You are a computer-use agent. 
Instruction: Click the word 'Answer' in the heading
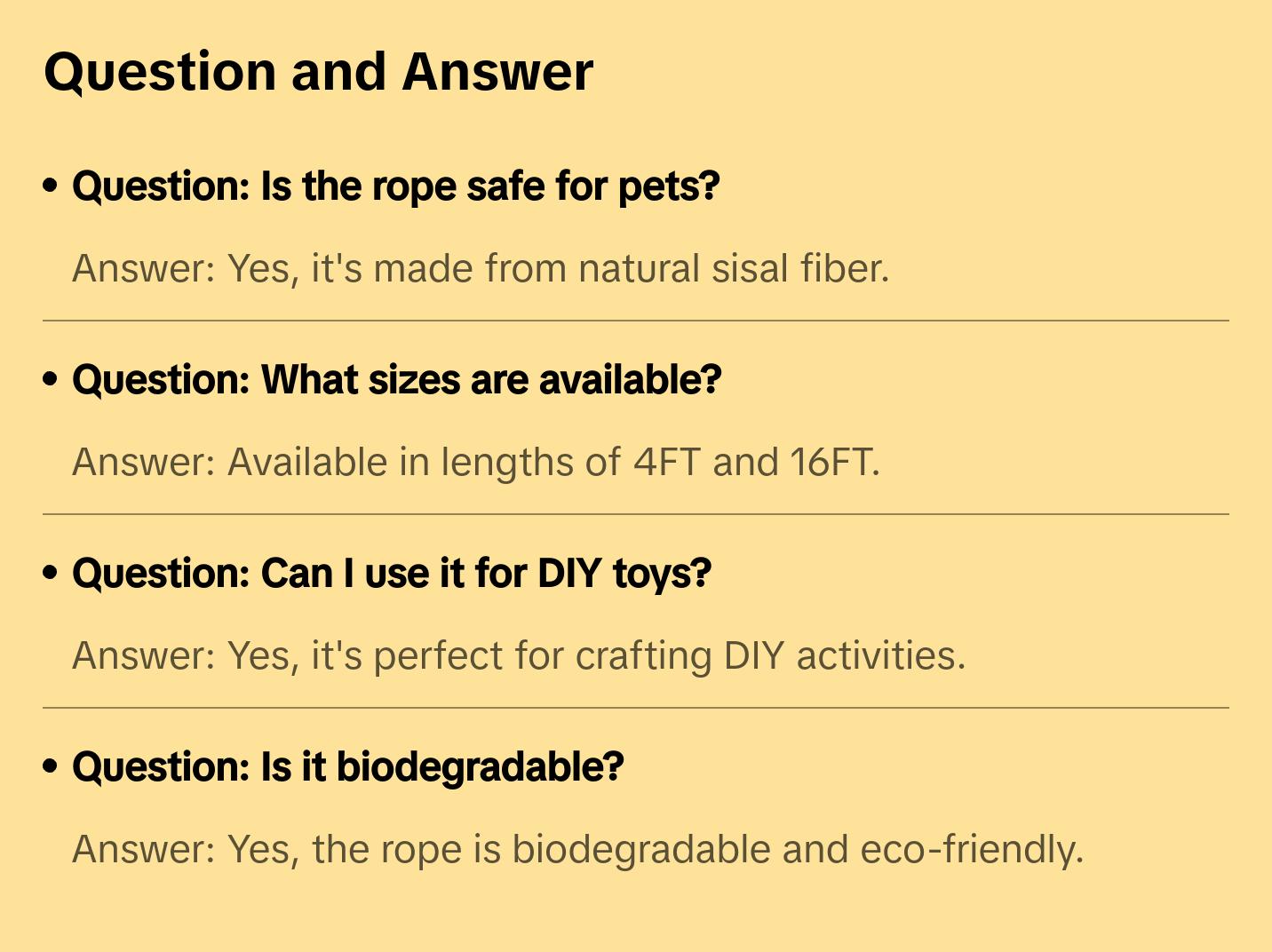[x=497, y=72]
